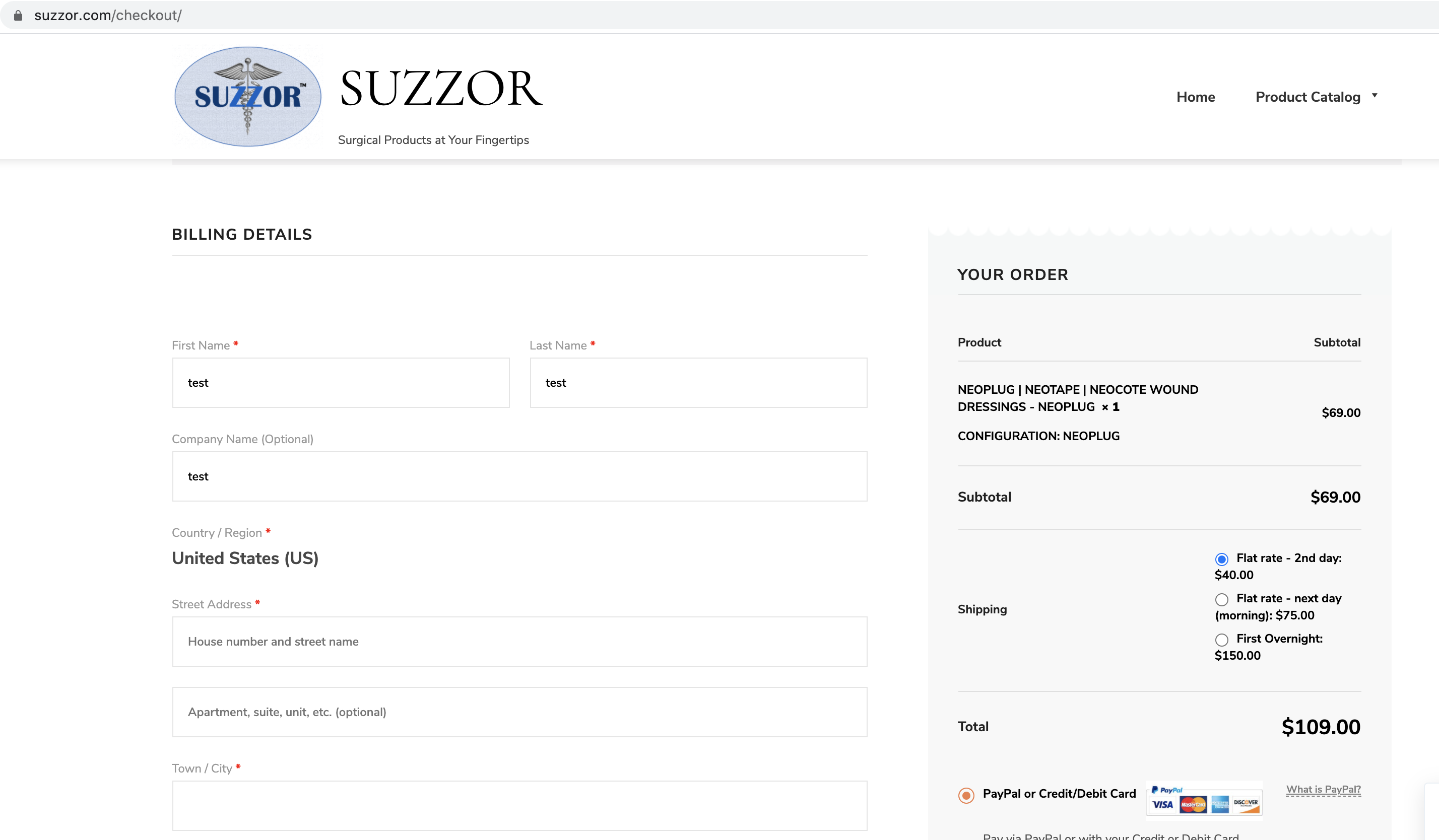
Task: Click the SUZZOR site title
Action: point(441,89)
